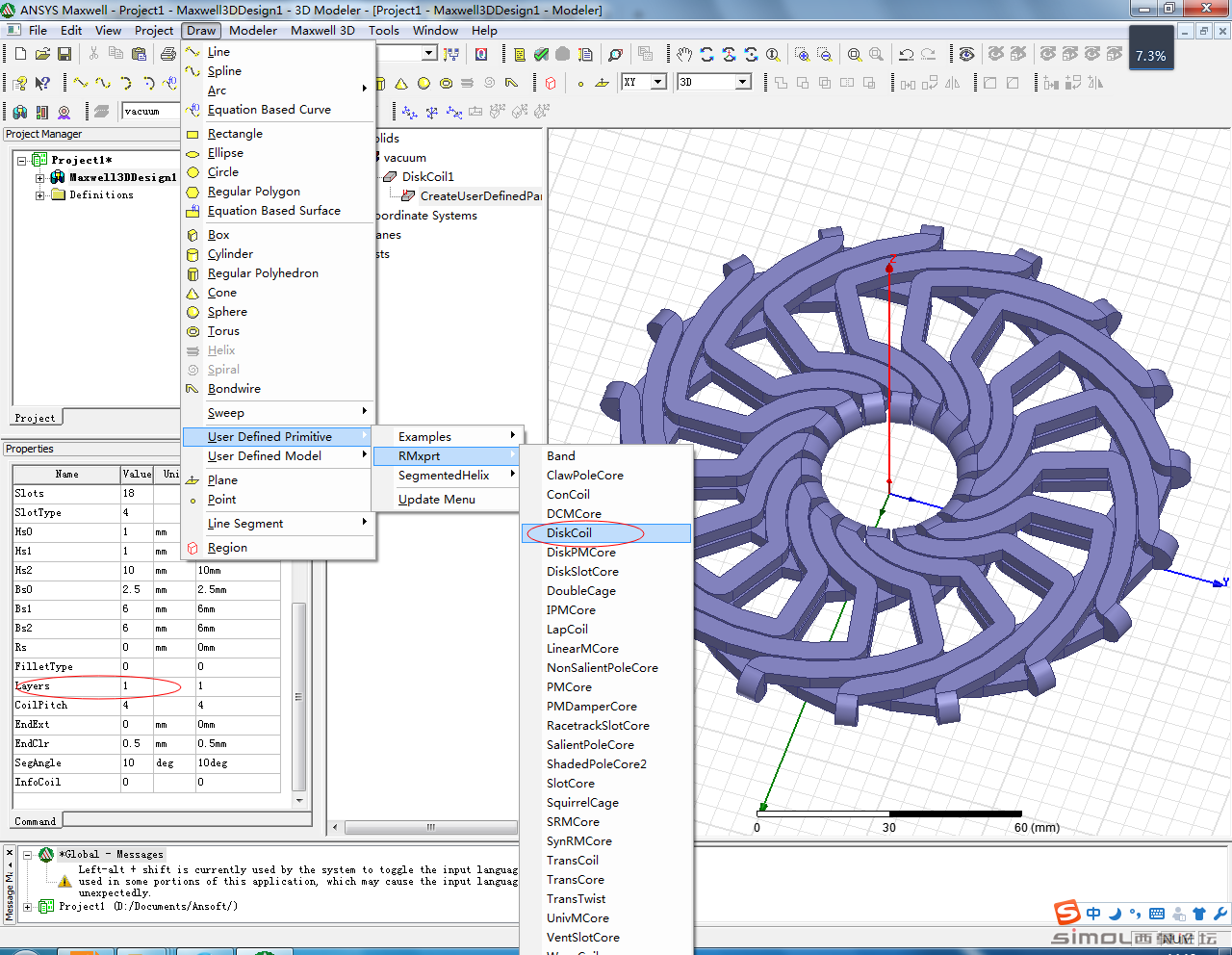
Task: Click the What's This help cursor icon
Action: 42,83
